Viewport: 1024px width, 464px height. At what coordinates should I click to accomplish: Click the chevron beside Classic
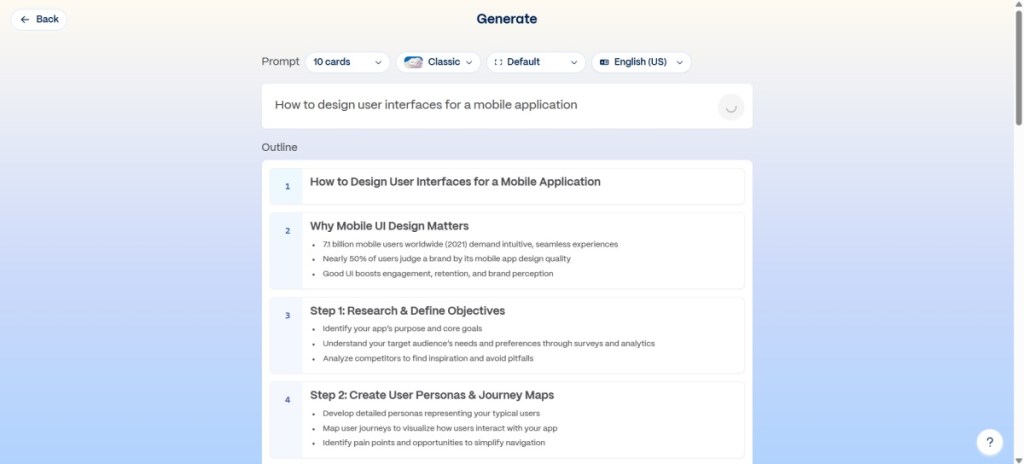(x=469, y=63)
